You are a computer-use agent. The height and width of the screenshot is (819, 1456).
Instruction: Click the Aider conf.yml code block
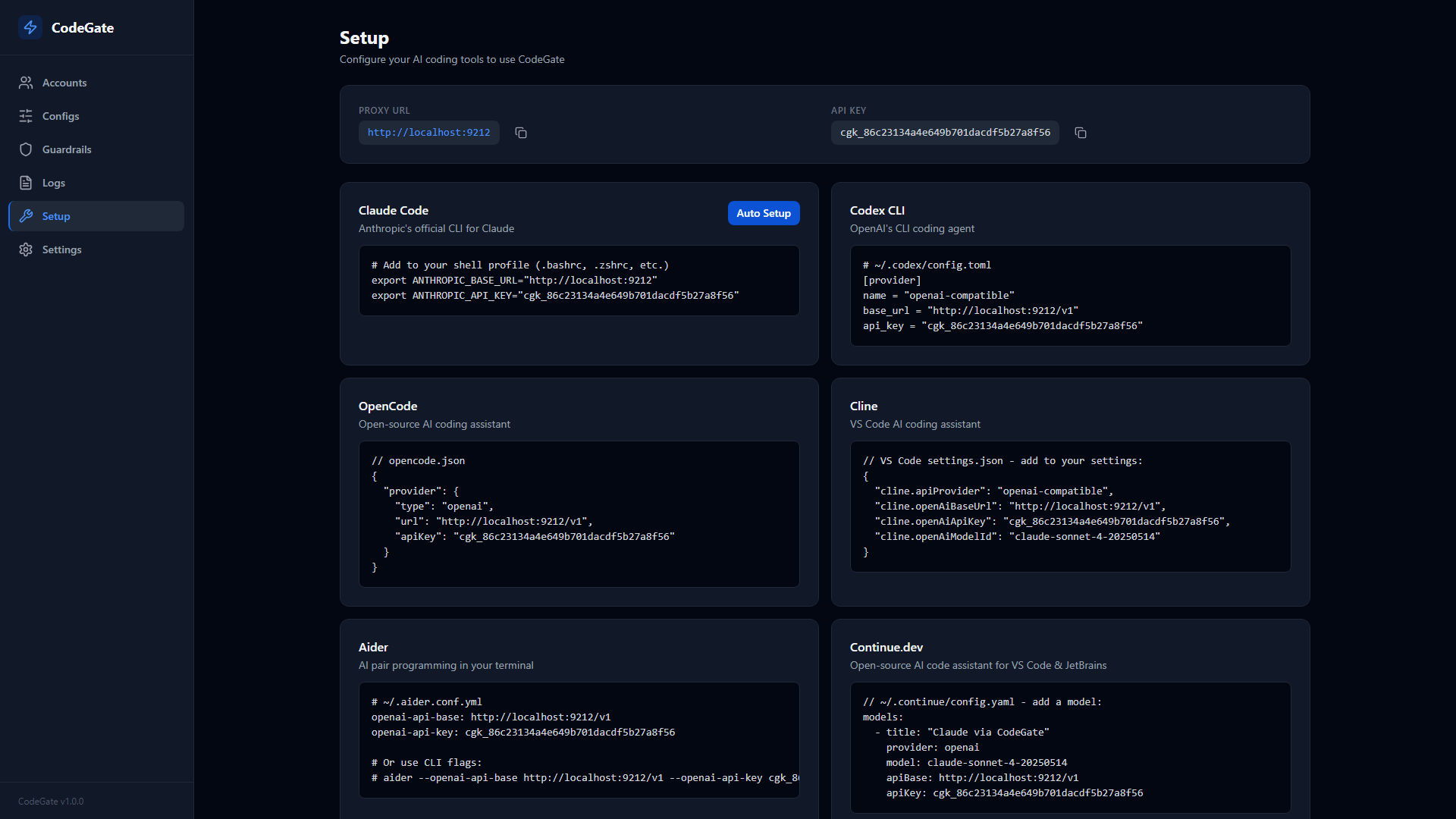(579, 739)
